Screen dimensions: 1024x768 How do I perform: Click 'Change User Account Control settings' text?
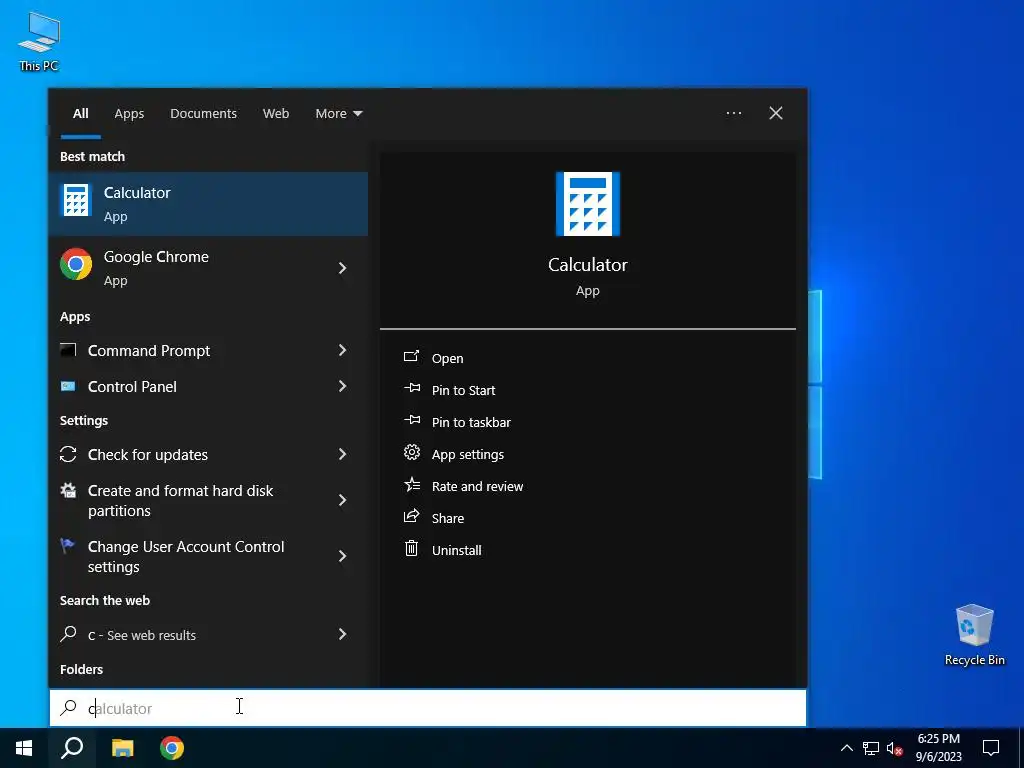[x=186, y=556]
